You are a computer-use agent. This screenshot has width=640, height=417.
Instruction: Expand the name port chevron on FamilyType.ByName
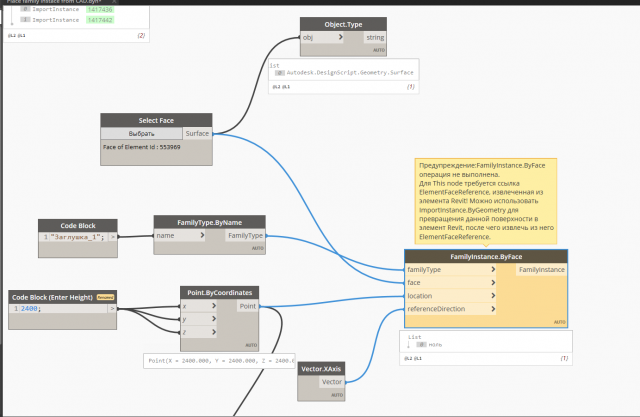(202, 235)
